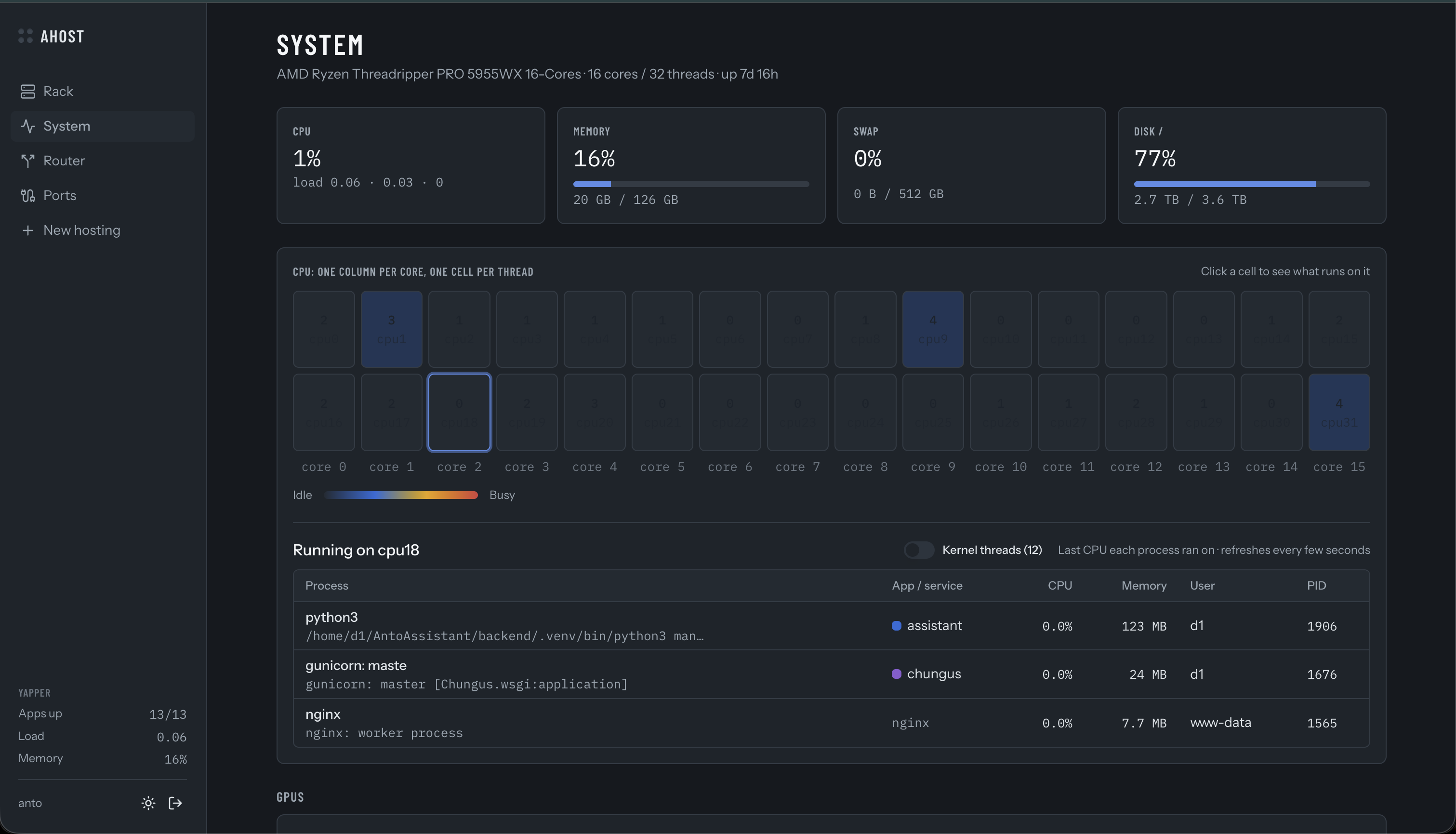Select the cpu1 thread cell
The width and height of the screenshot is (1456, 834).
(x=392, y=329)
